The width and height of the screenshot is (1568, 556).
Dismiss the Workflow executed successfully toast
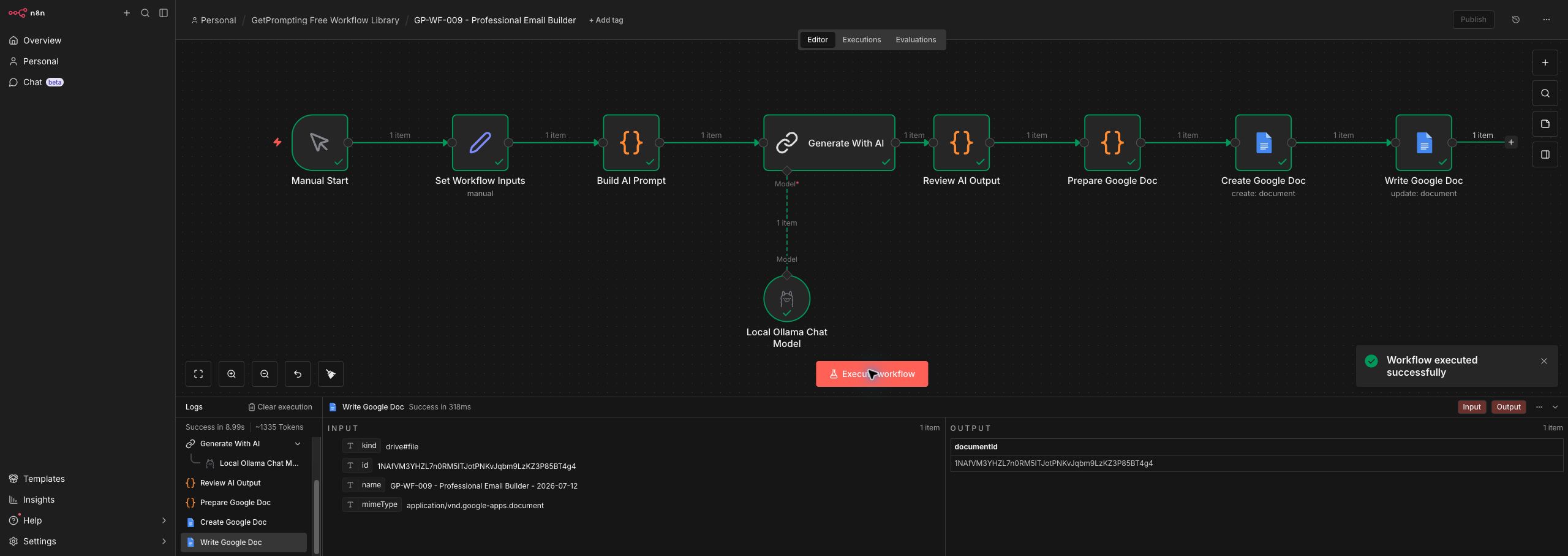pos(1544,361)
